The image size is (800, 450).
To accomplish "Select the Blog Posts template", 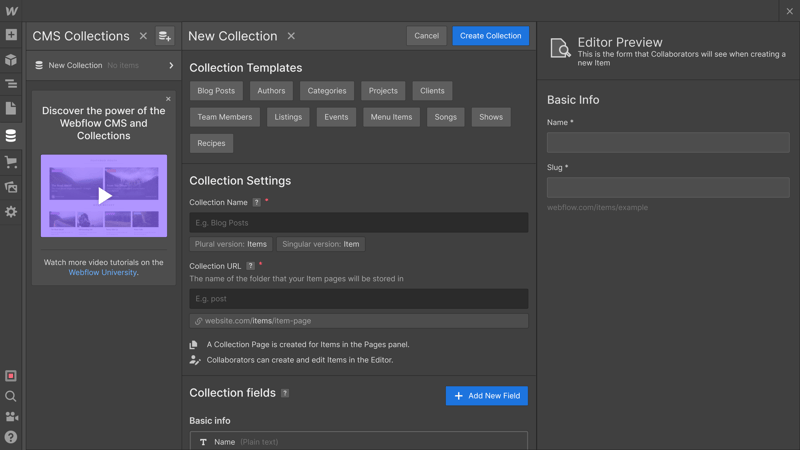I will pos(216,91).
